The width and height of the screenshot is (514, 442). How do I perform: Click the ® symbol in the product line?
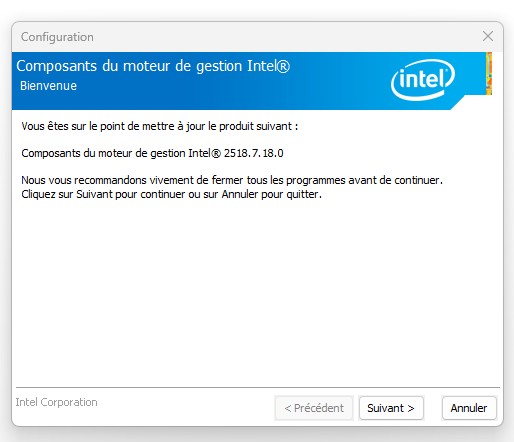tap(216, 153)
